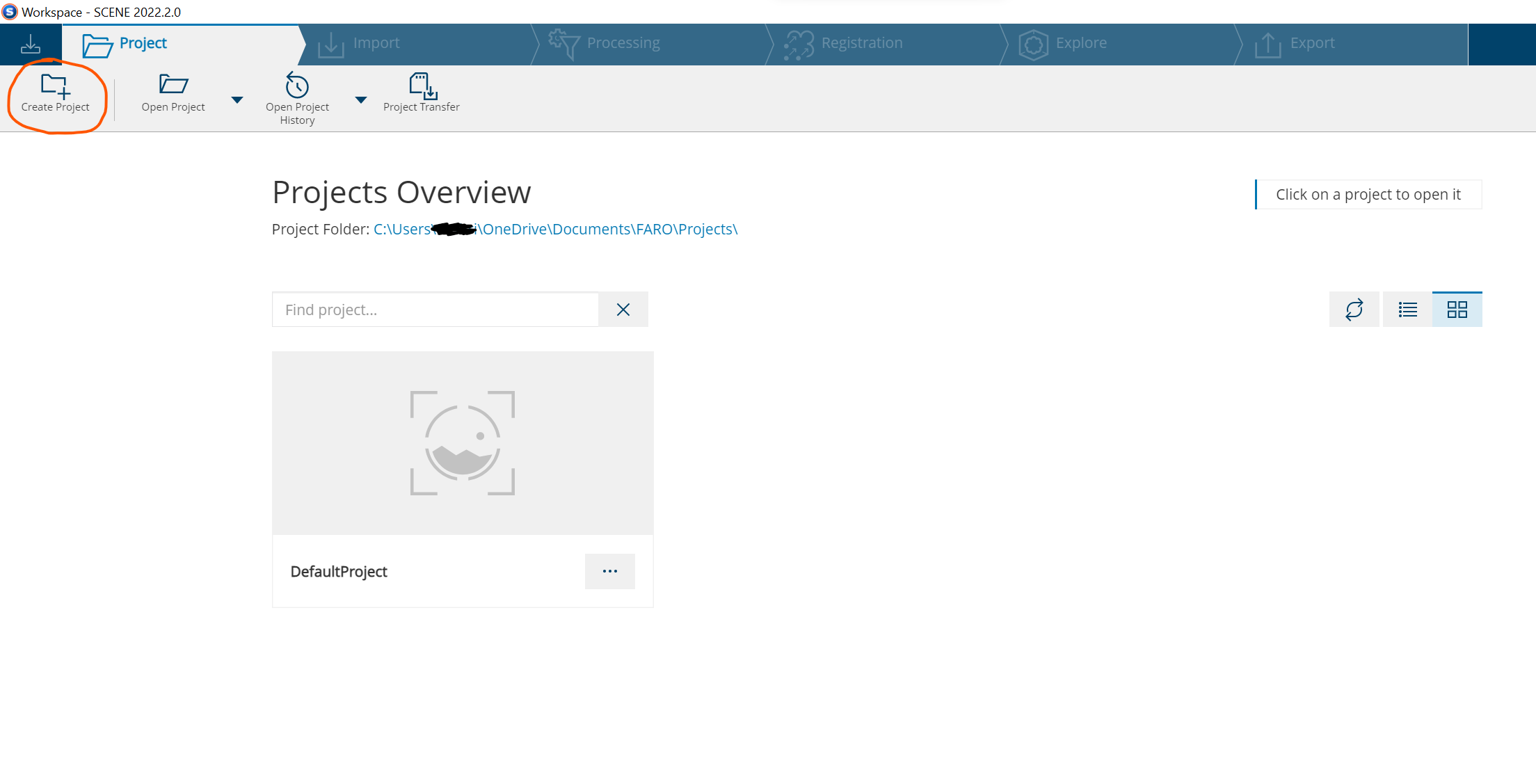Image resolution: width=1536 pixels, height=784 pixels.
Task: Open the Processing workflow tab
Action: tap(623, 43)
